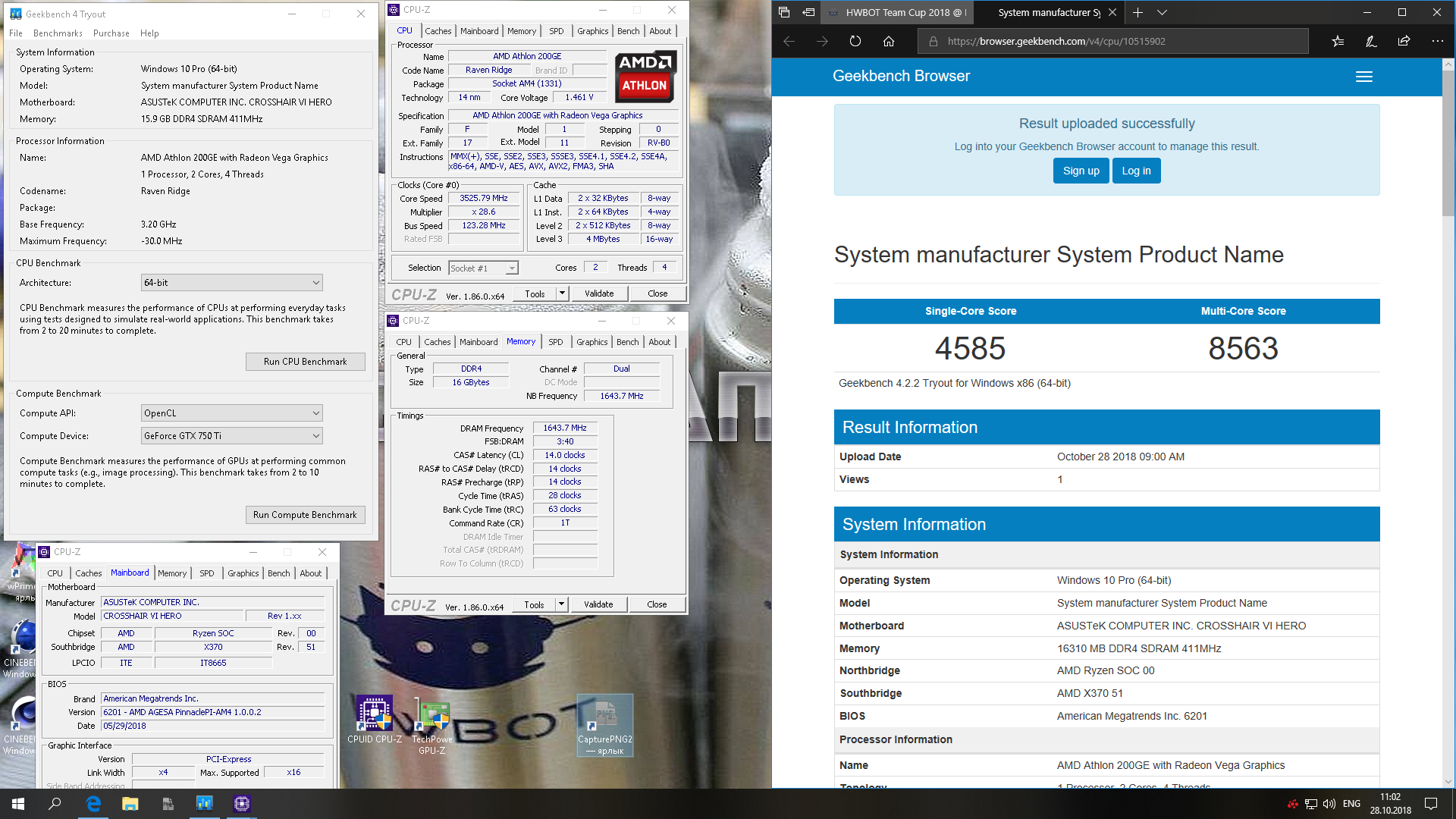
Task: Click Tools button in top CPU-Z window
Action: click(x=535, y=293)
